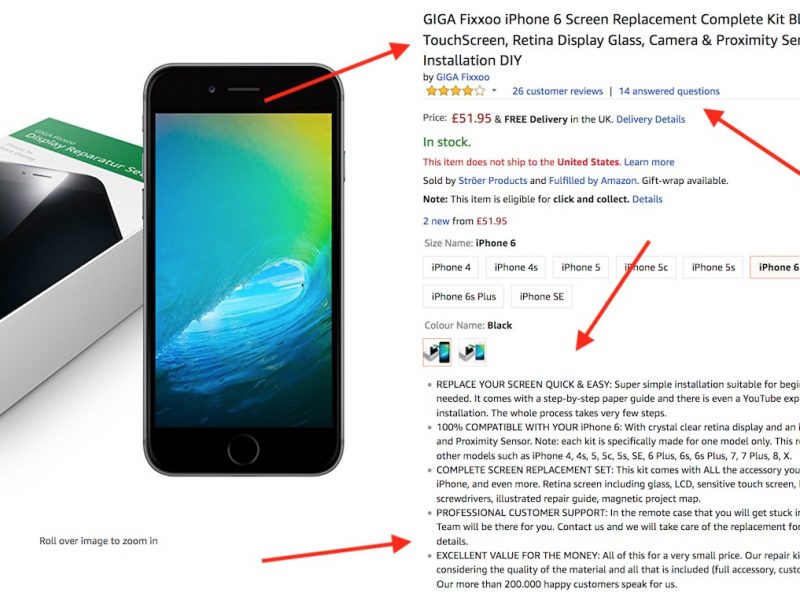The image size is (800, 600).
Task: Pick the iPhone 5c size option
Action: (x=646, y=267)
